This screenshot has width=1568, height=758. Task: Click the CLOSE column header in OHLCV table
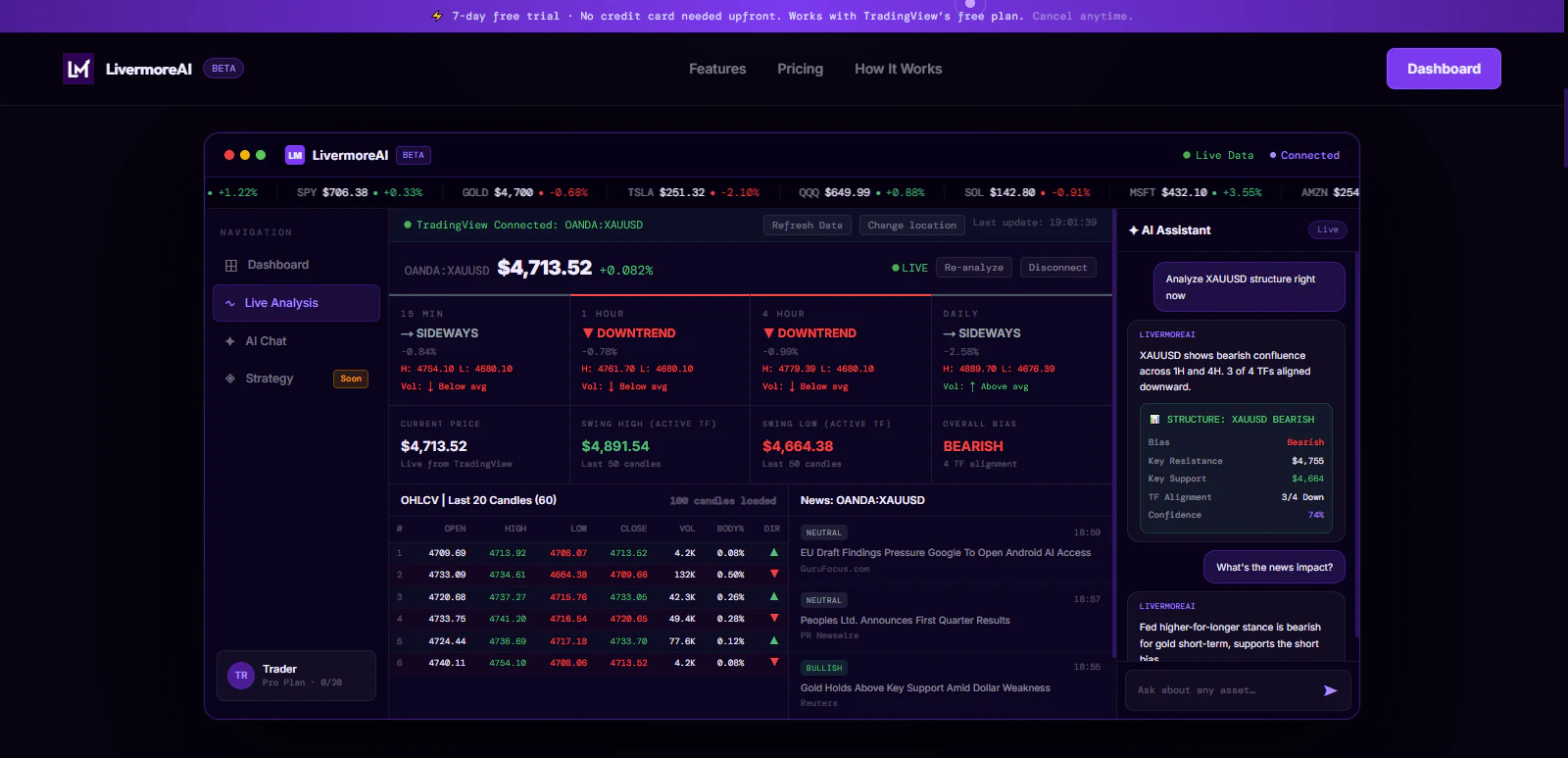pyautogui.click(x=633, y=529)
